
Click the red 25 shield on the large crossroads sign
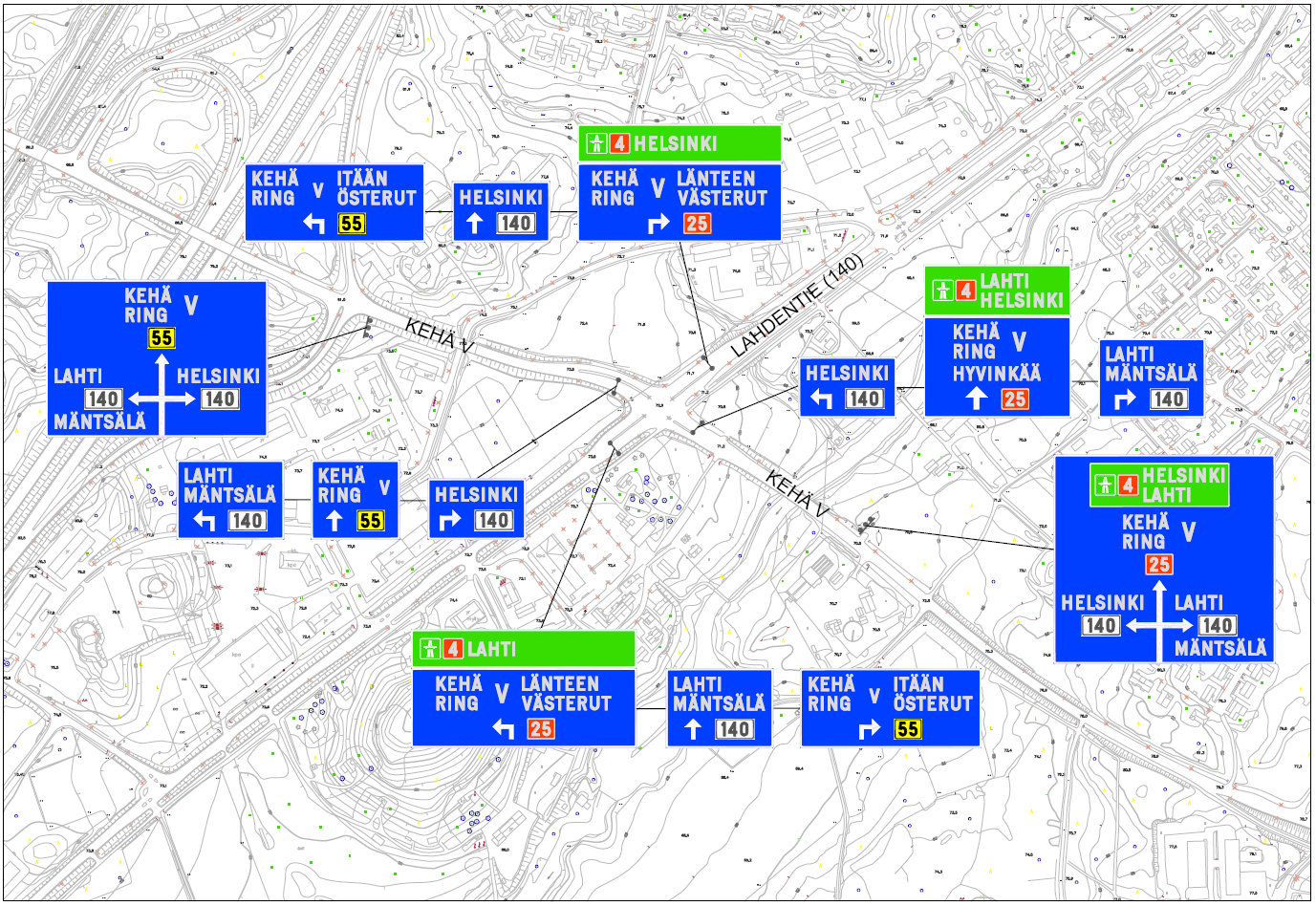(x=1159, y=564)
